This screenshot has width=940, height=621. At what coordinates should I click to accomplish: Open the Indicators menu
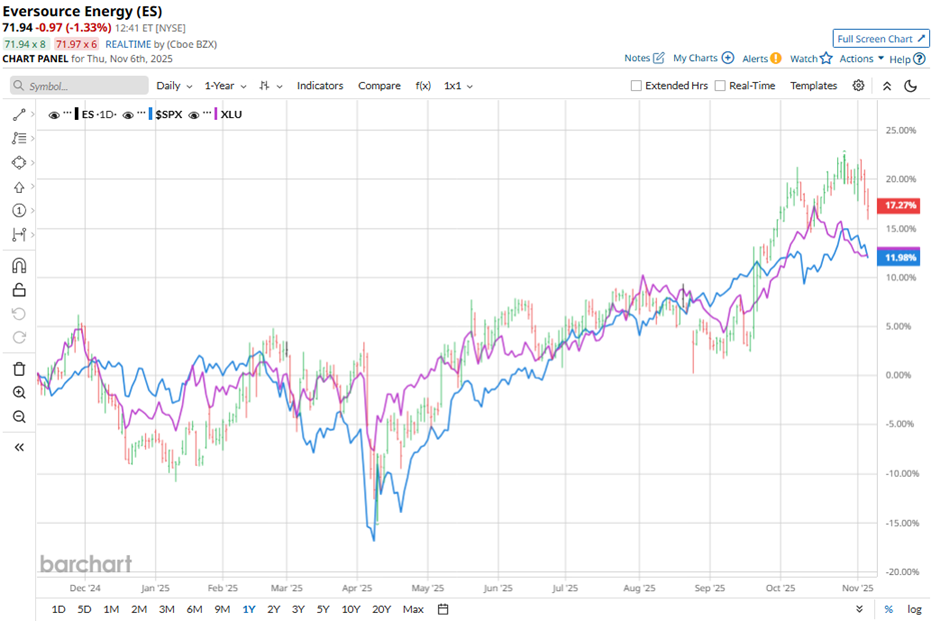(320, 86)
